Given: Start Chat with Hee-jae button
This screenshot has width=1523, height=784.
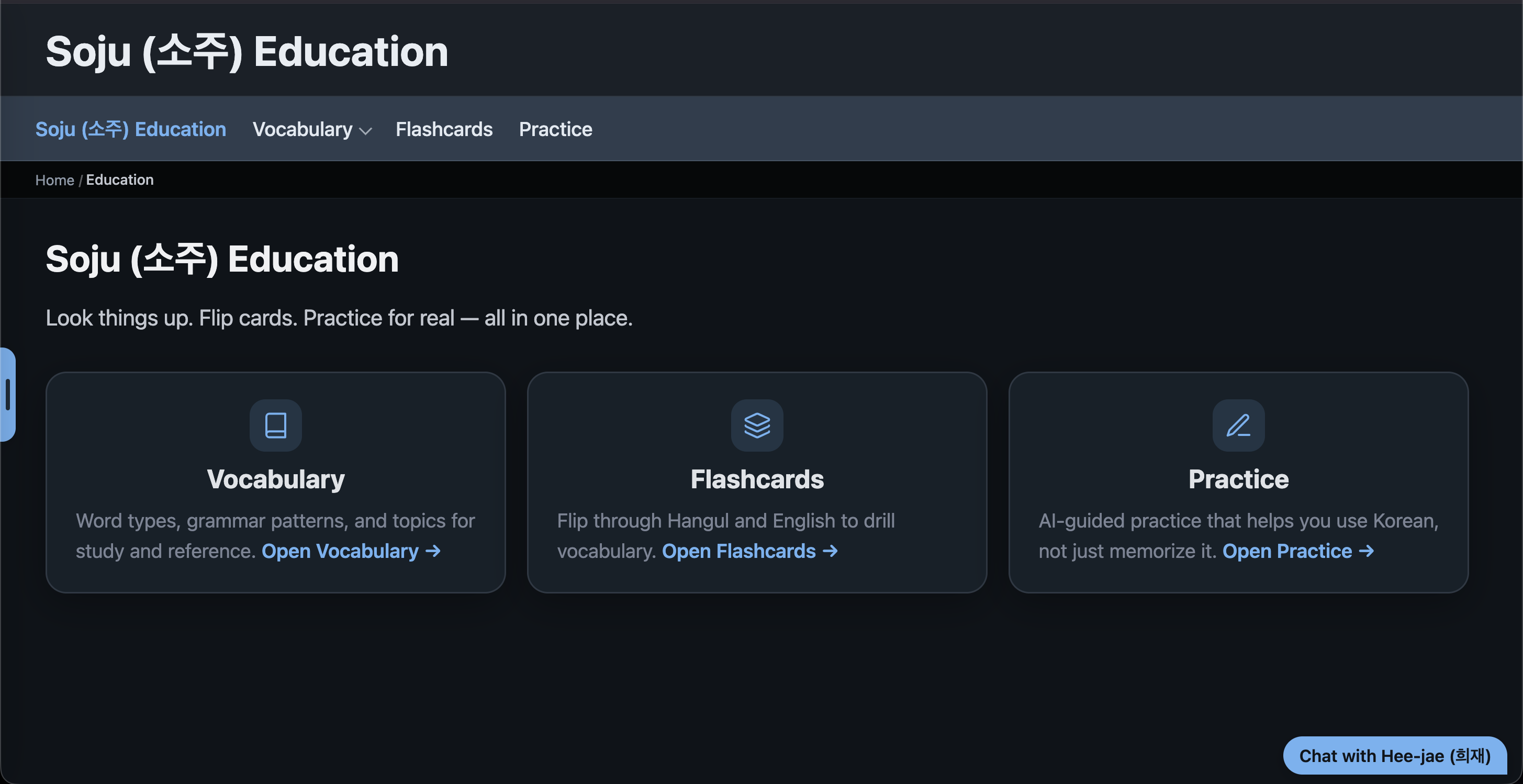Looking at the screenshot, I should [1395, 755].
